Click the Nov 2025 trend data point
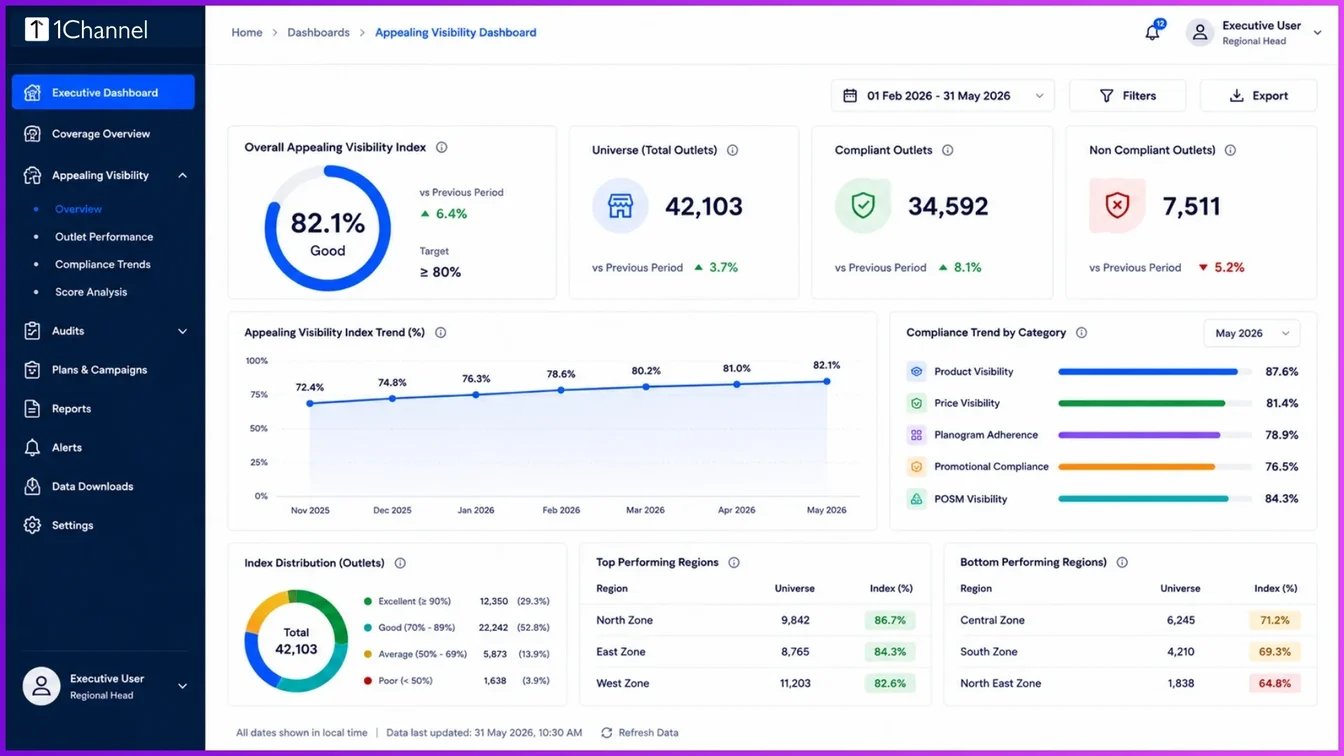Screen dimensions: 1344x756 (x=310, y=404)
